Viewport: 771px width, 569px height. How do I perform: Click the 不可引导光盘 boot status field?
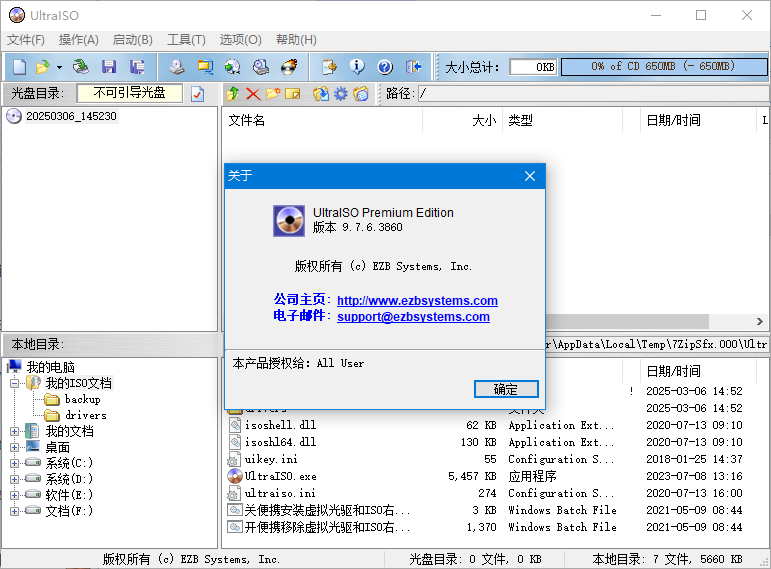coord(130,93)
